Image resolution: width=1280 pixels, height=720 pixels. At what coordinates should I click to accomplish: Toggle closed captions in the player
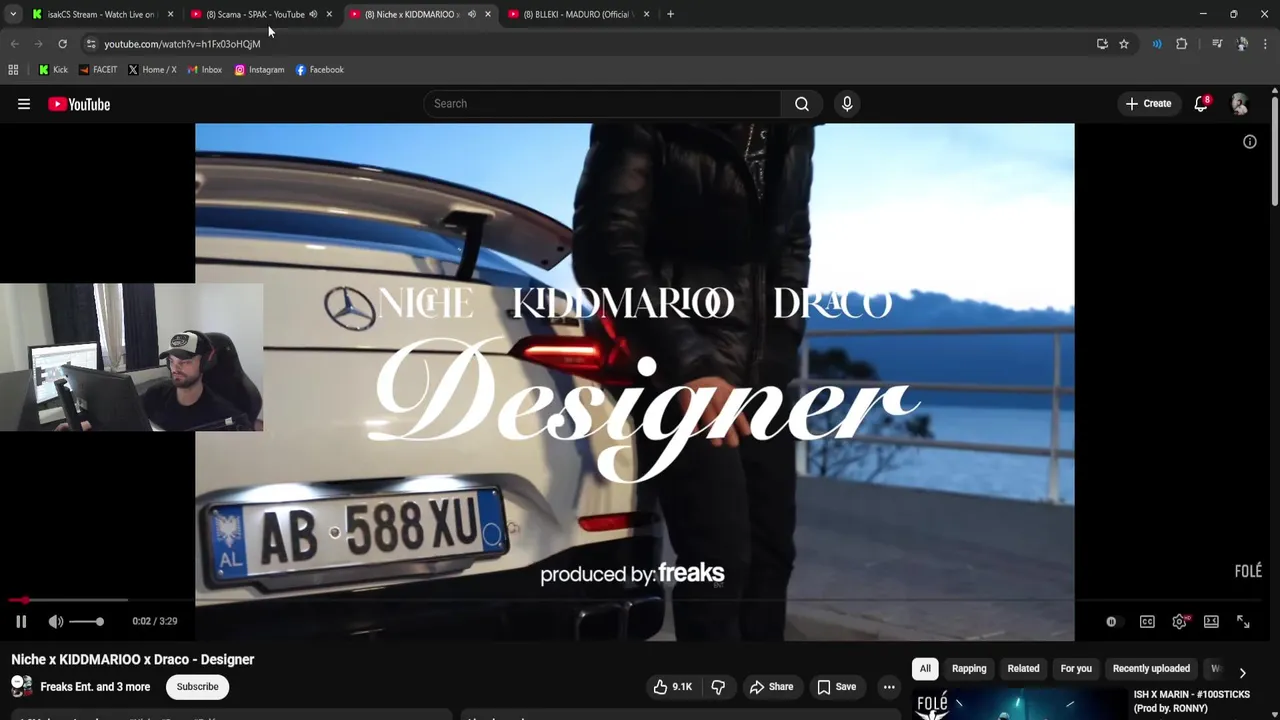click(x=1147, y=621)
